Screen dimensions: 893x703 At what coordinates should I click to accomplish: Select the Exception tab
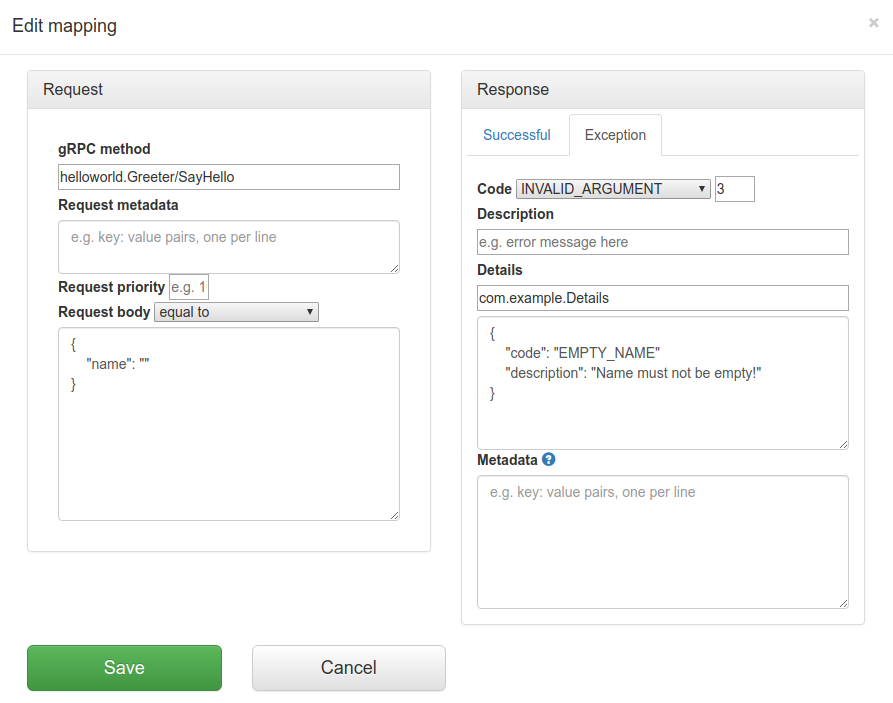(x=615, y=134)
